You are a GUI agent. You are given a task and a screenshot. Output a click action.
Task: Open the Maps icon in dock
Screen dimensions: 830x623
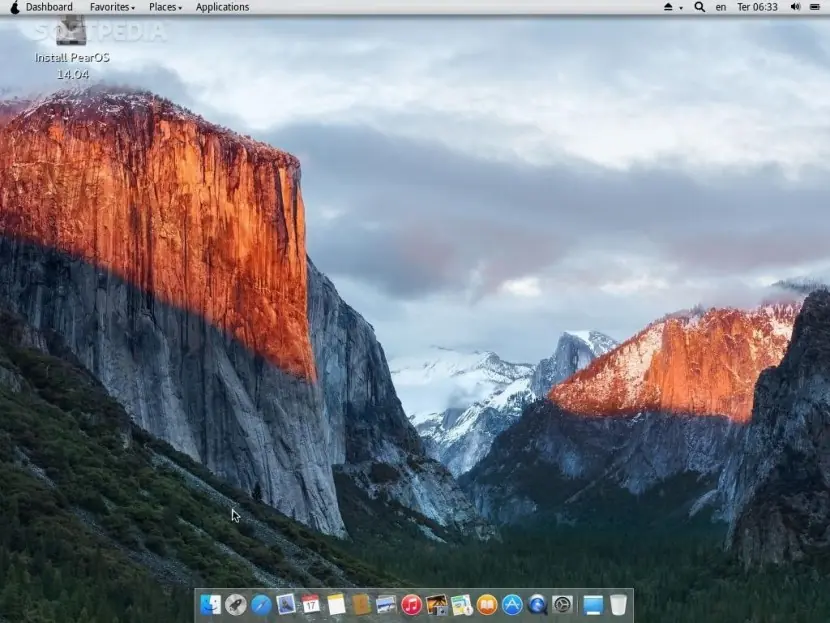coord(462,604)
